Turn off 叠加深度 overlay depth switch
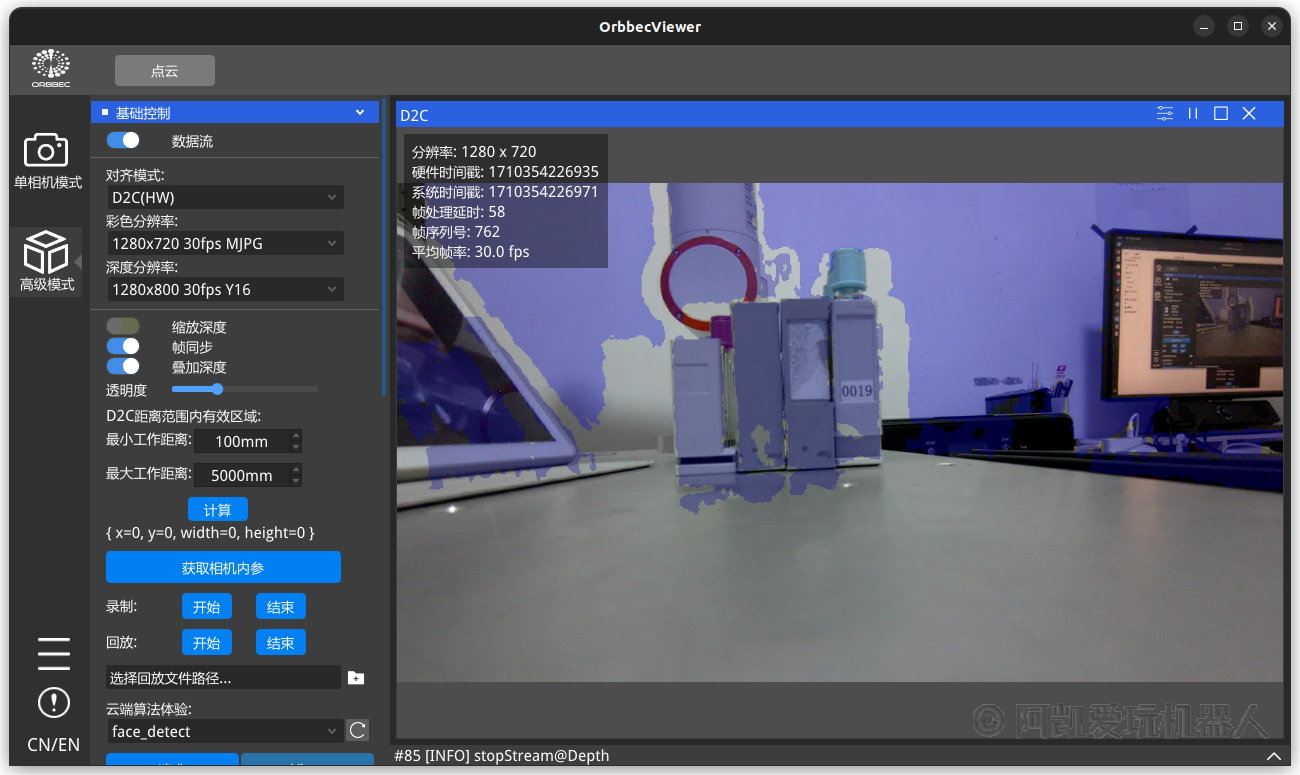1300x775 pixels. pyautogui.click(x=123, y=367)
